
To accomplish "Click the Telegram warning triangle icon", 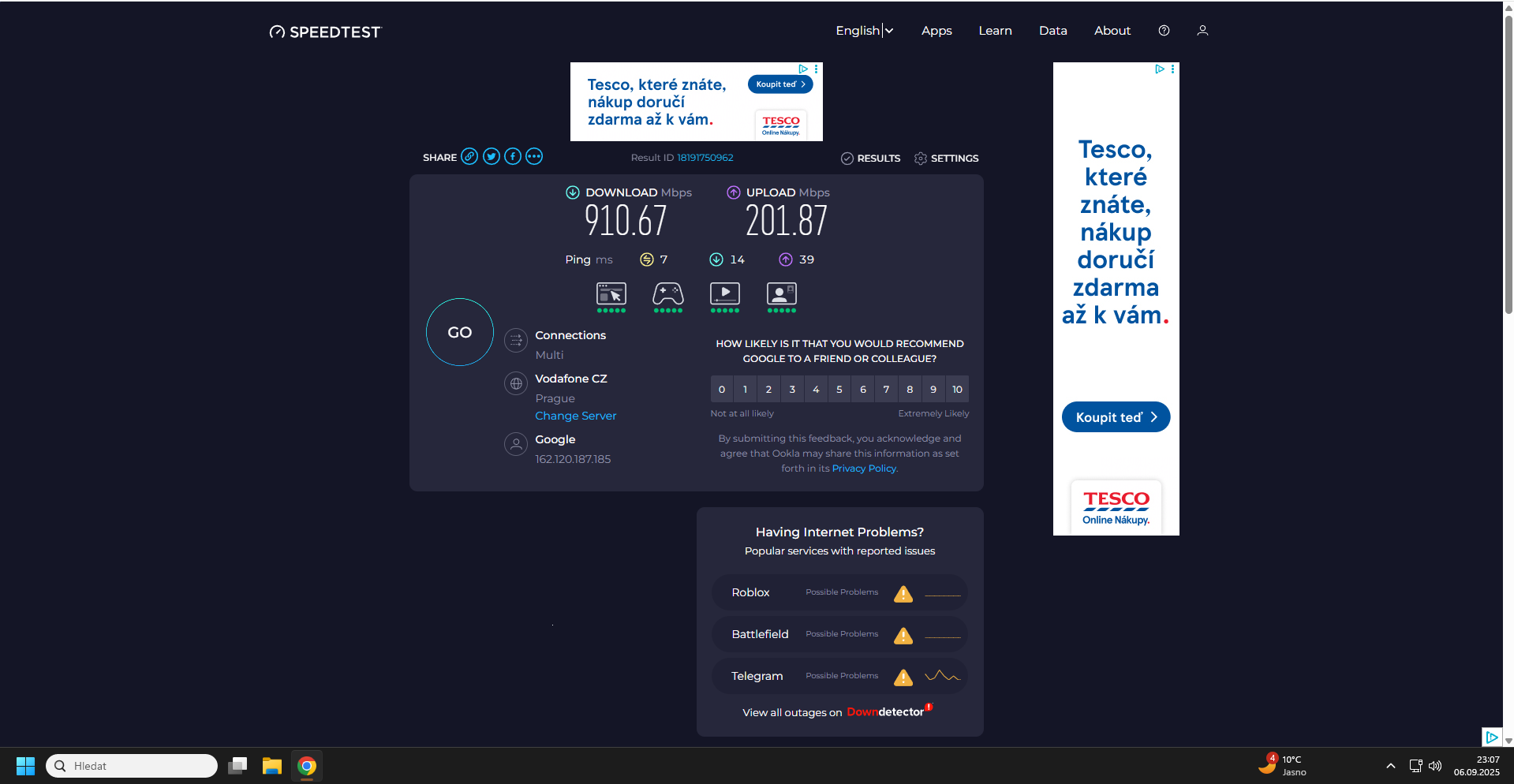I will coord(903,678).
